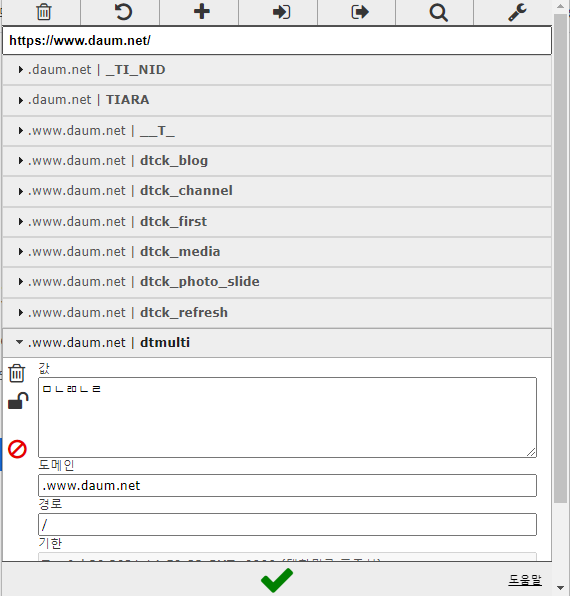Viewport: 570px width, 596px height.
Task: Open cookie search with magnifier icon
Action: [439, 12]
